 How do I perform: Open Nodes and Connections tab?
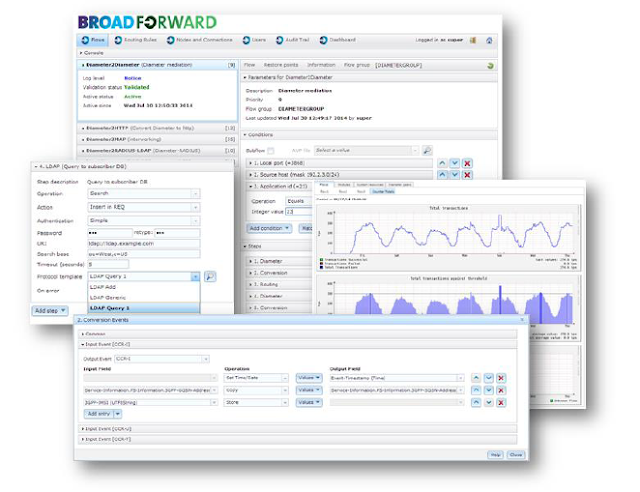point(200,40)
